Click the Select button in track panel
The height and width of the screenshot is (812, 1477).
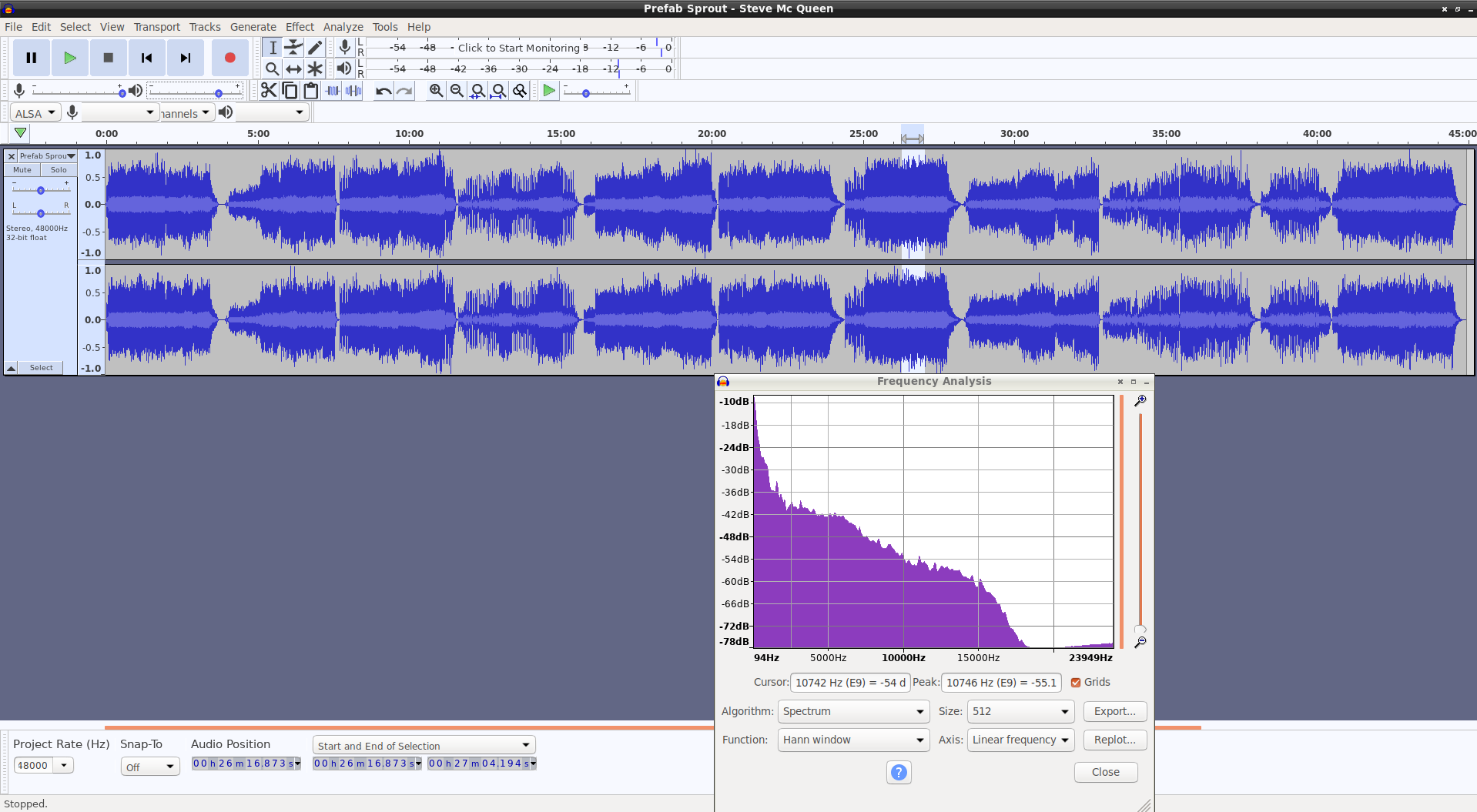click(42, 368)
